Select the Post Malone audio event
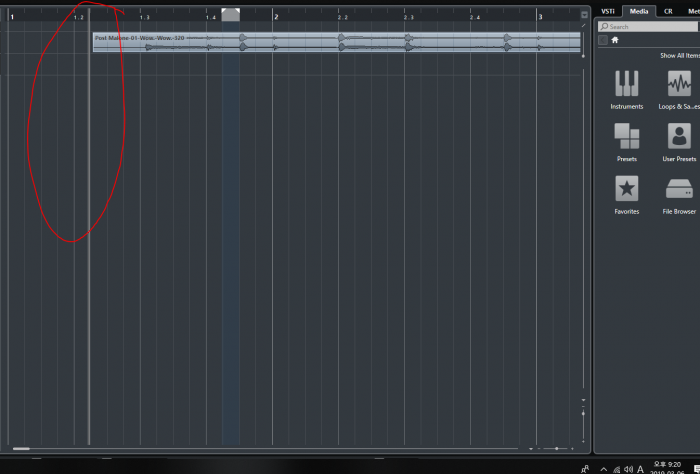The image size is (700, 474). [x=337, y=42]
